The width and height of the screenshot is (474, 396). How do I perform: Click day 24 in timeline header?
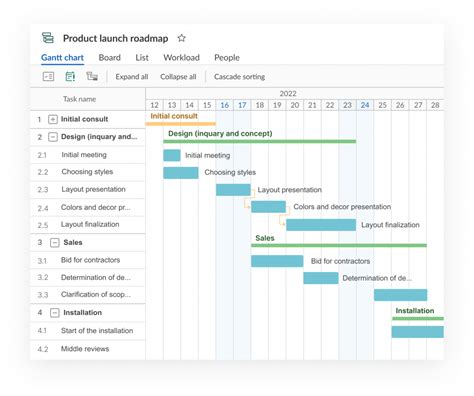tap(365, 105)
